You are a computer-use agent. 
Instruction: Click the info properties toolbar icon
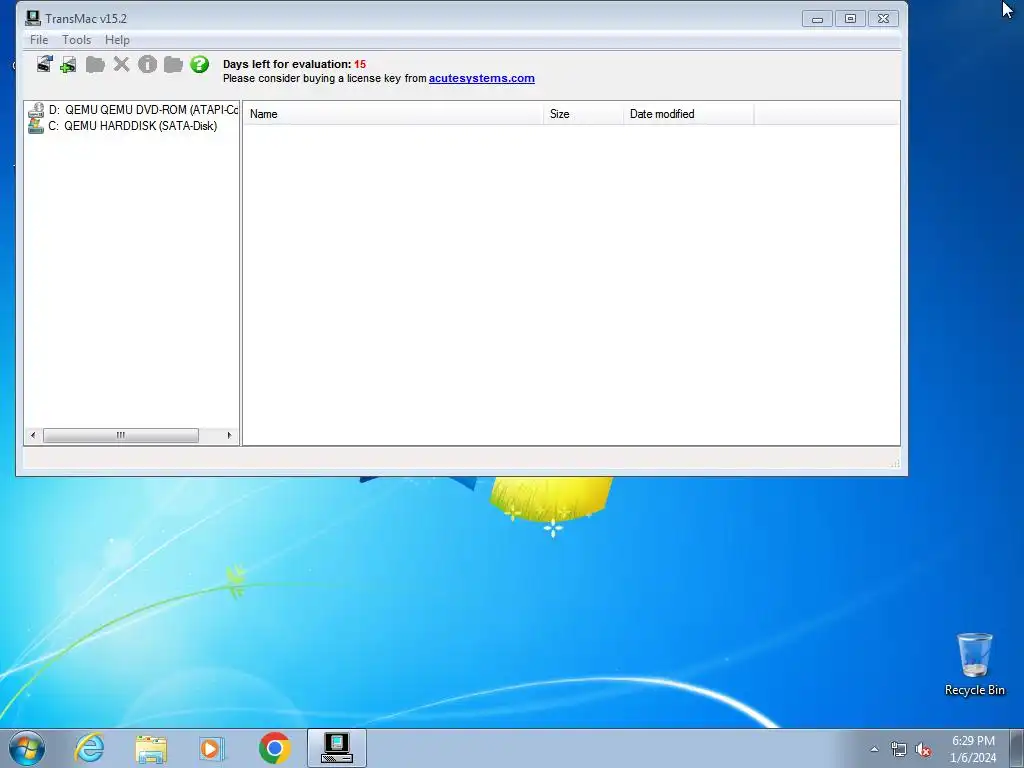click(x=148, y=64)
